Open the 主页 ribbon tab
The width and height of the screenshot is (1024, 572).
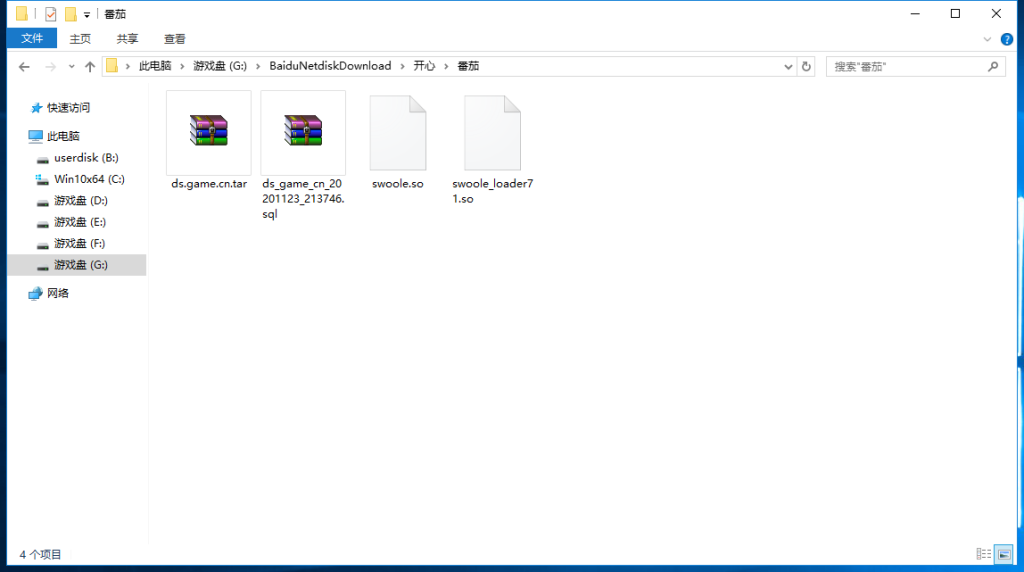(80, 39)
